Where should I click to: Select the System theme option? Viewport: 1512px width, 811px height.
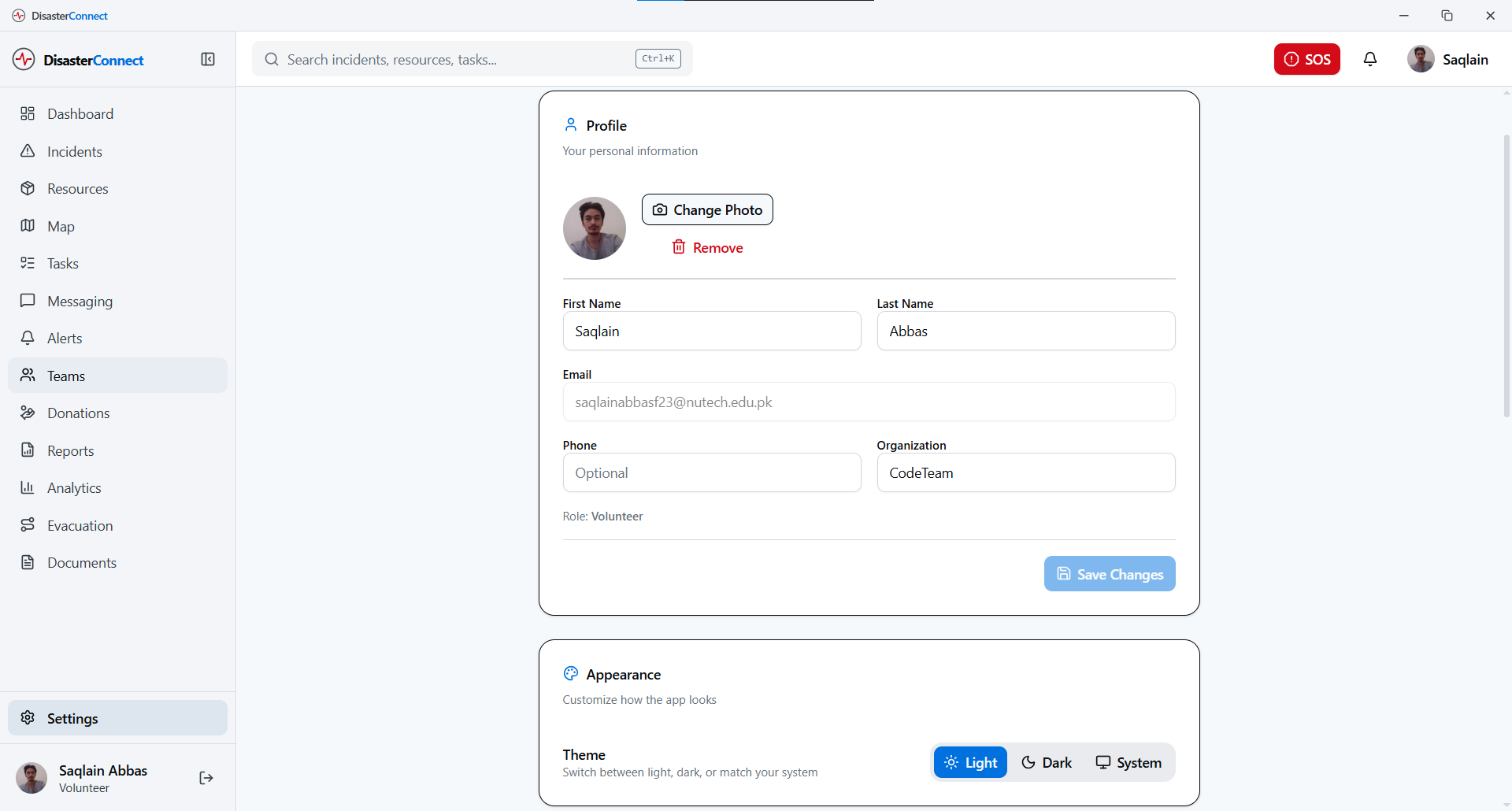pyautogui.click(x=1128, y=762)
